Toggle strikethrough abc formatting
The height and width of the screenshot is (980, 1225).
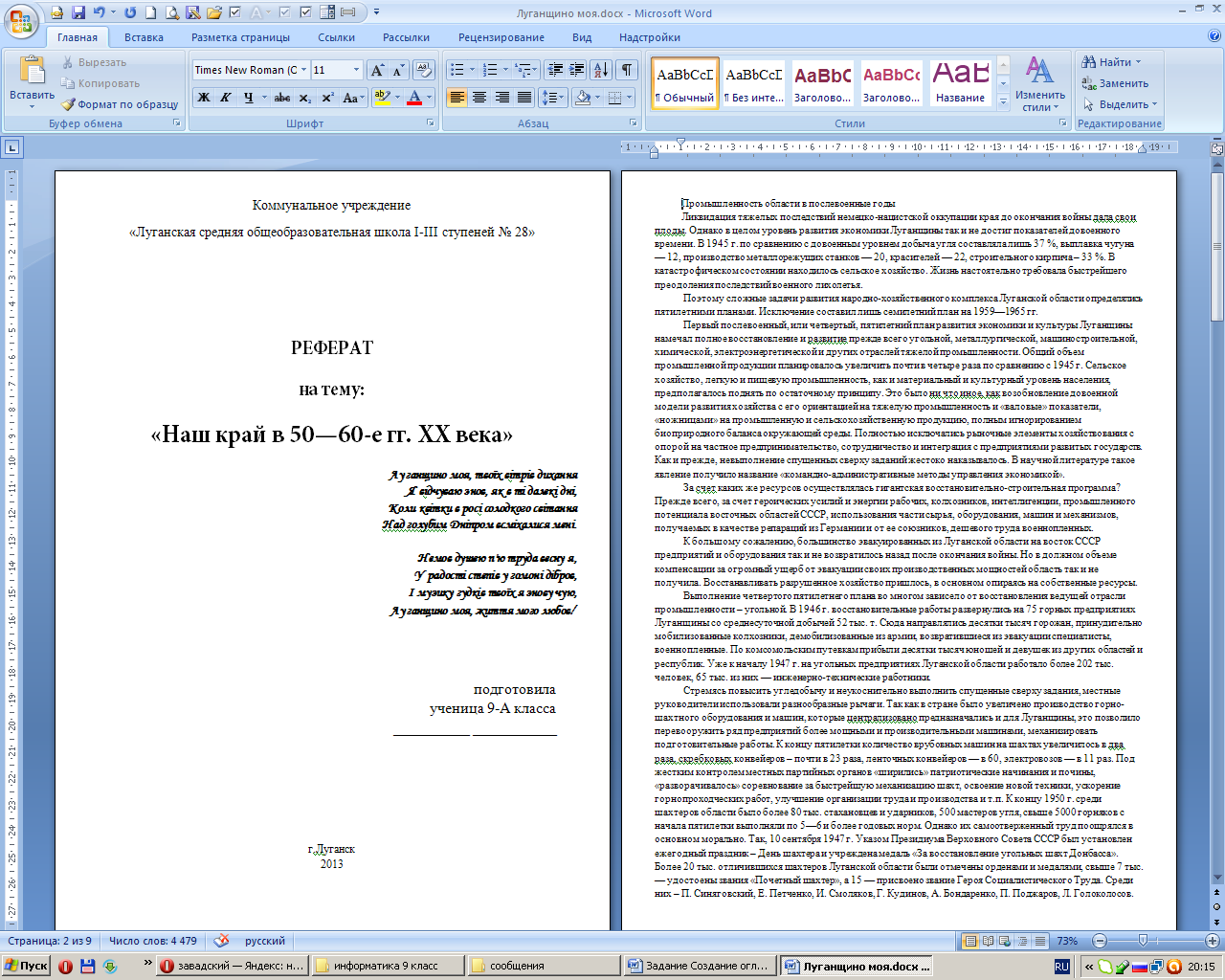click(x=281, y=98)
